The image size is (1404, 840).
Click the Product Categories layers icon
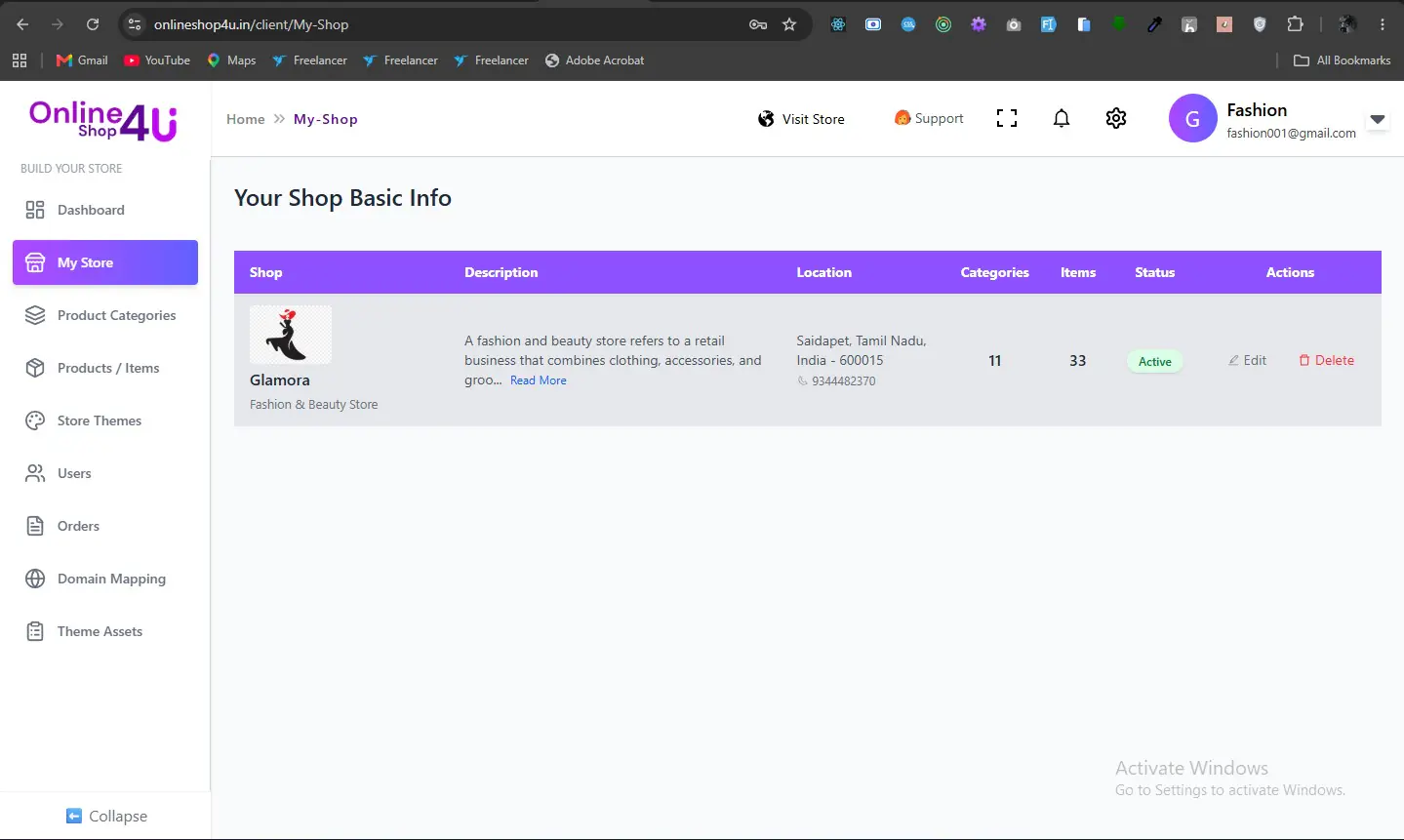(35, 315)
